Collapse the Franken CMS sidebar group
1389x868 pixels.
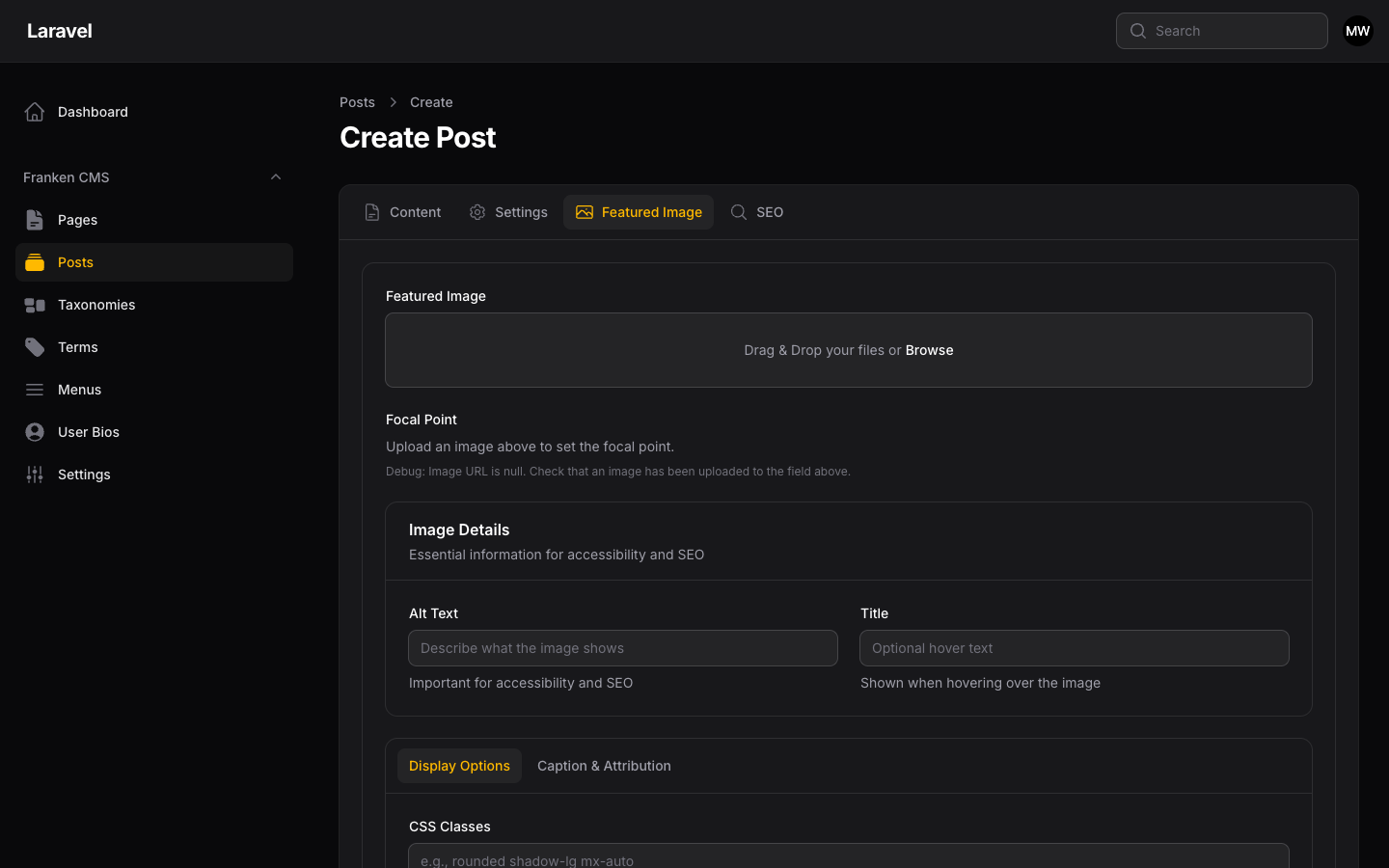276,176
